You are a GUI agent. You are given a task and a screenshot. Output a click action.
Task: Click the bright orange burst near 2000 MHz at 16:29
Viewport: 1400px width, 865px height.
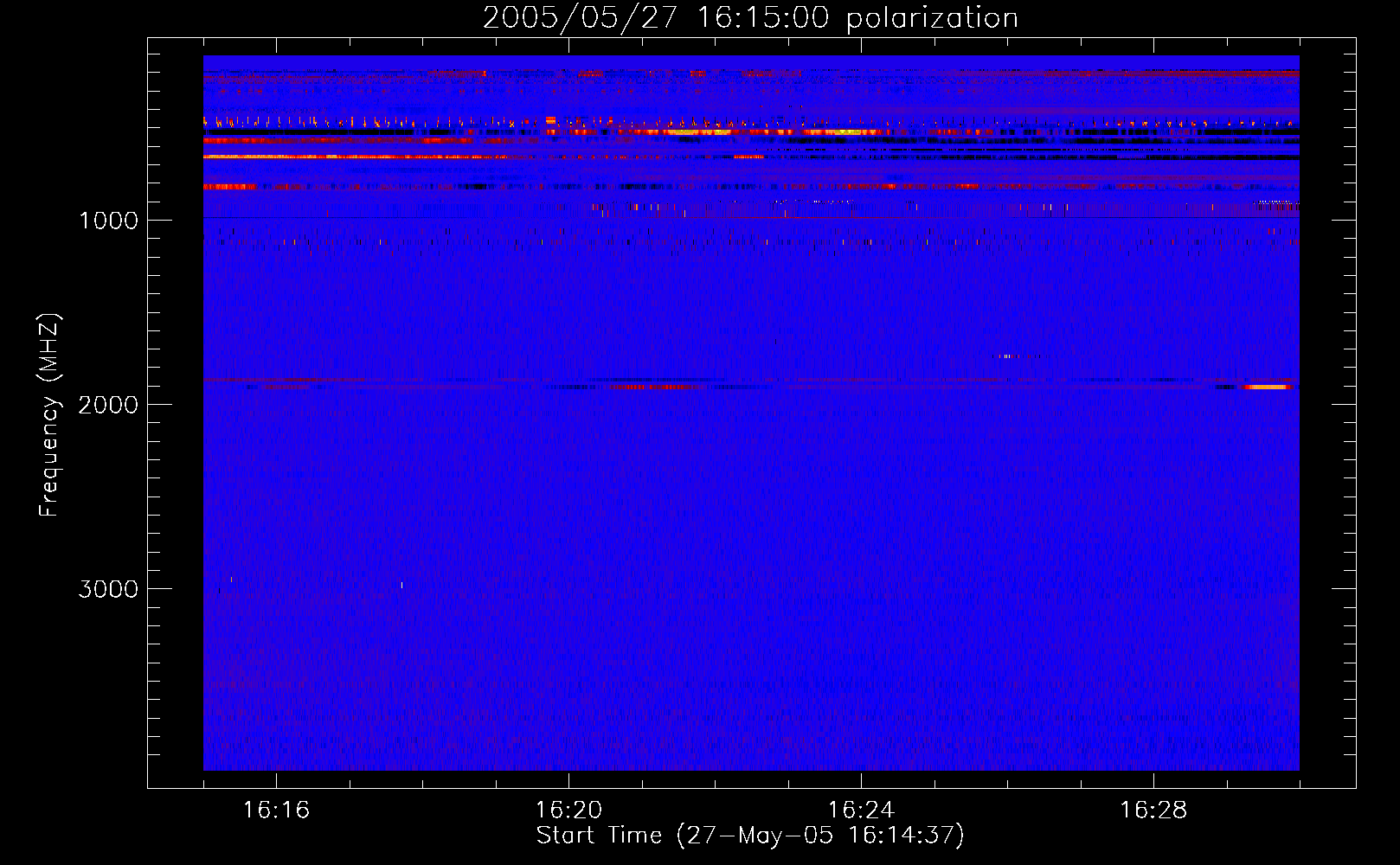point(1268,387)
